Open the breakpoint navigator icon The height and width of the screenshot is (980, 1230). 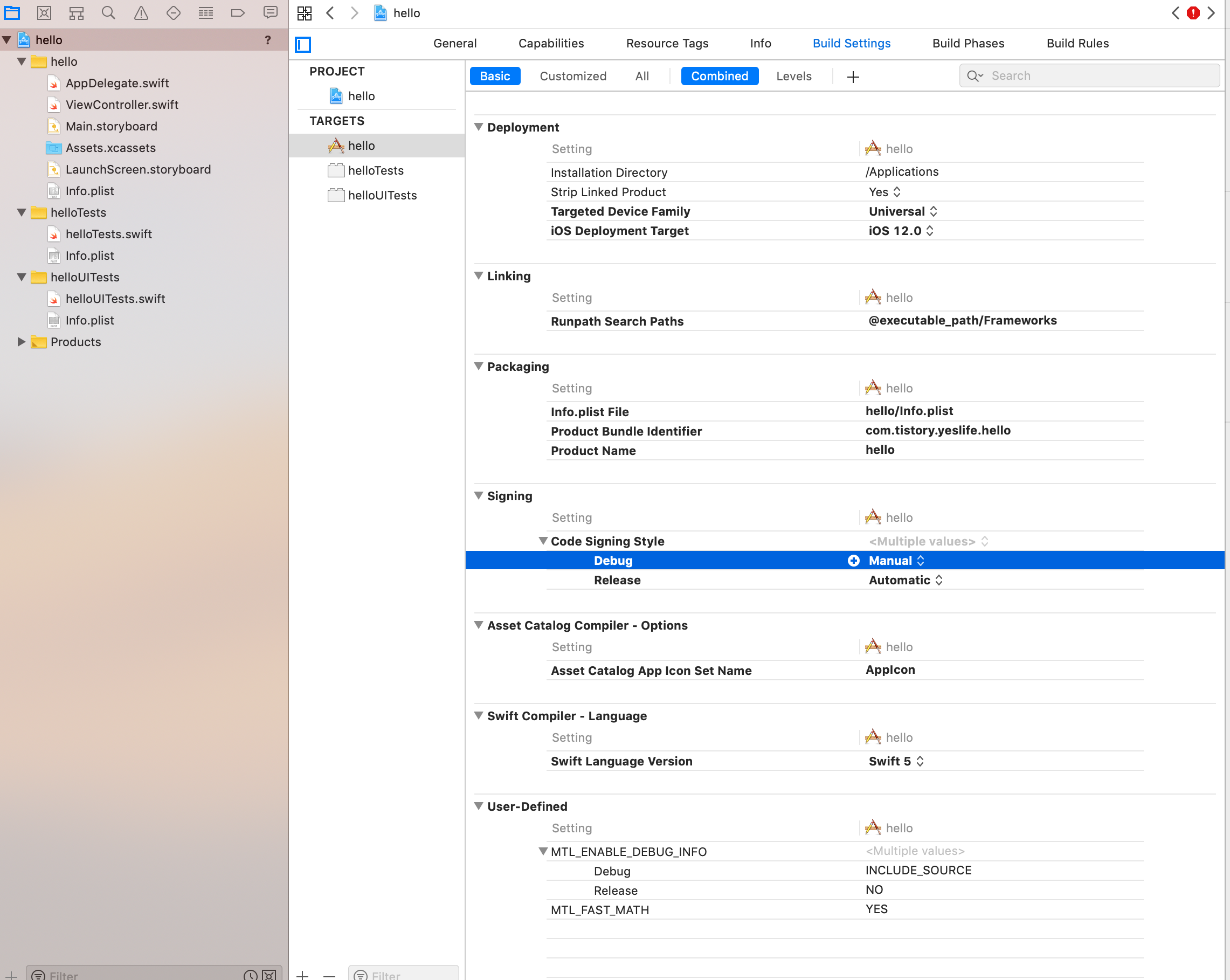point(238,12)
